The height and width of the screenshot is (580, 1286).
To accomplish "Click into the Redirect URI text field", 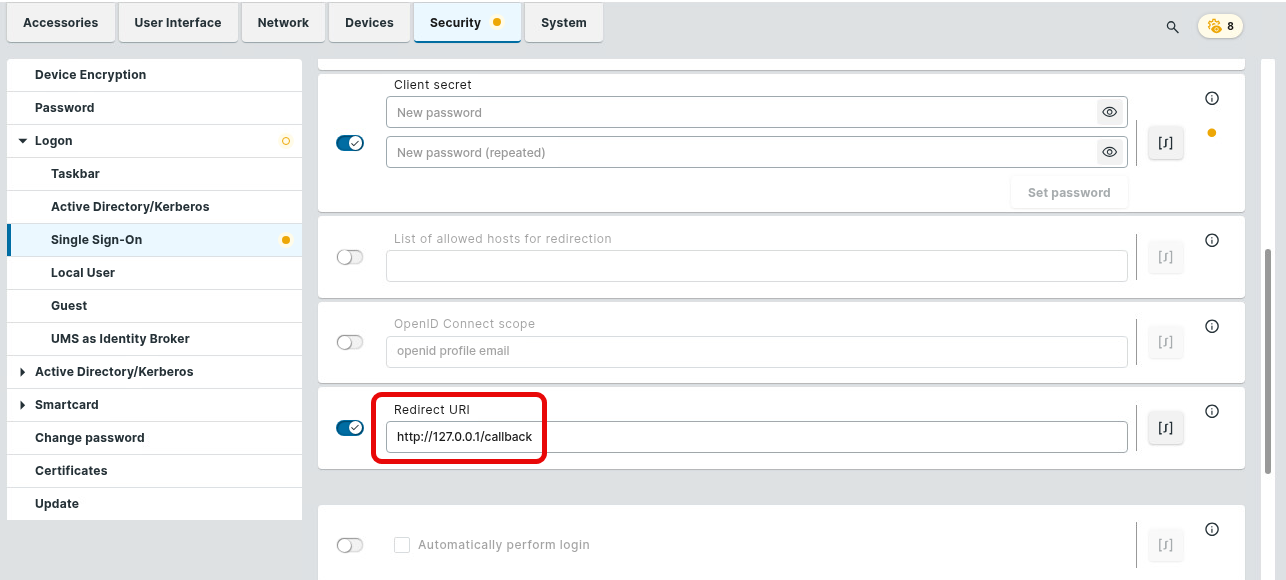I will 756,437.
